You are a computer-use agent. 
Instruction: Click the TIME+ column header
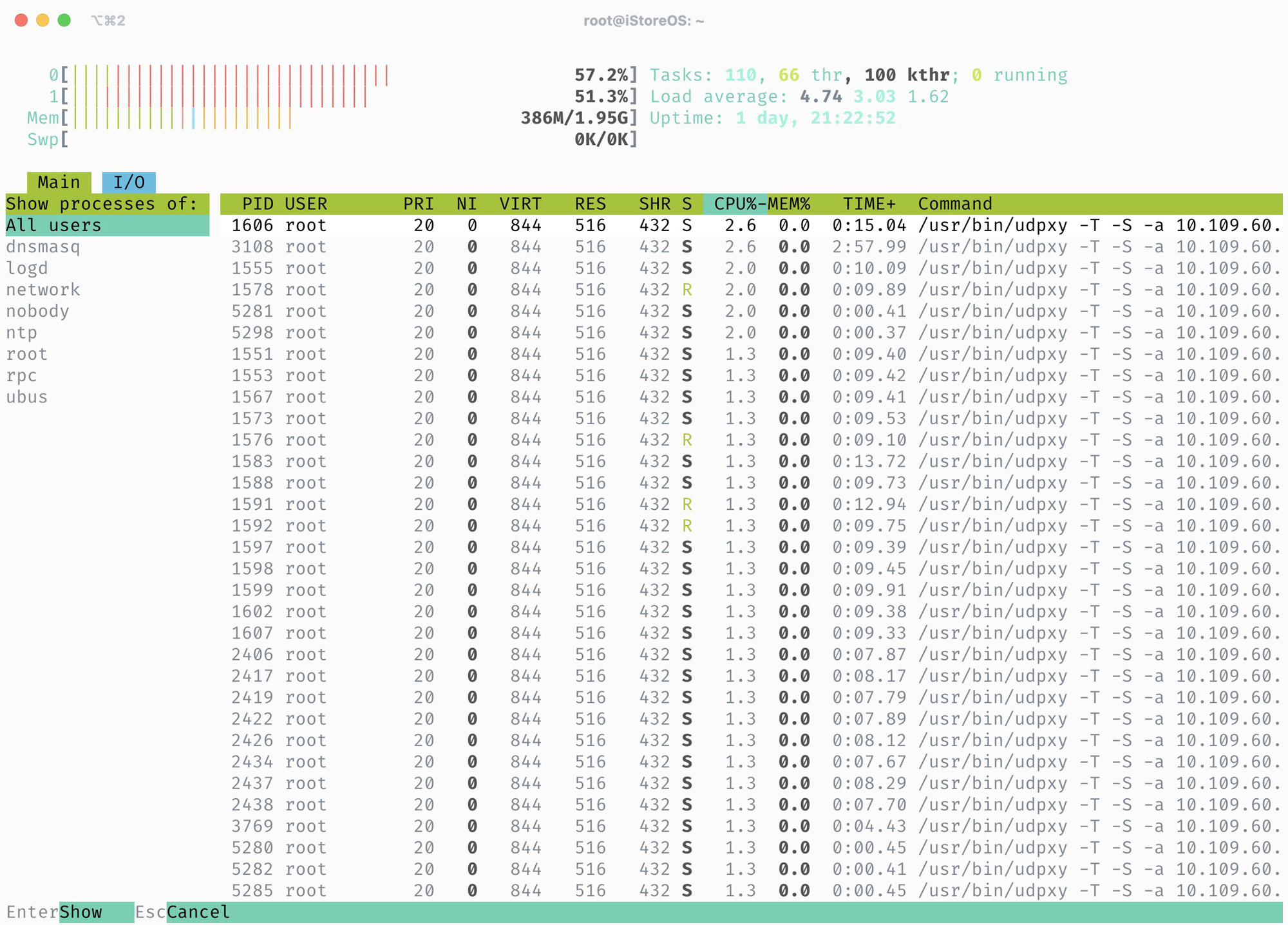(x=869, y=204)
